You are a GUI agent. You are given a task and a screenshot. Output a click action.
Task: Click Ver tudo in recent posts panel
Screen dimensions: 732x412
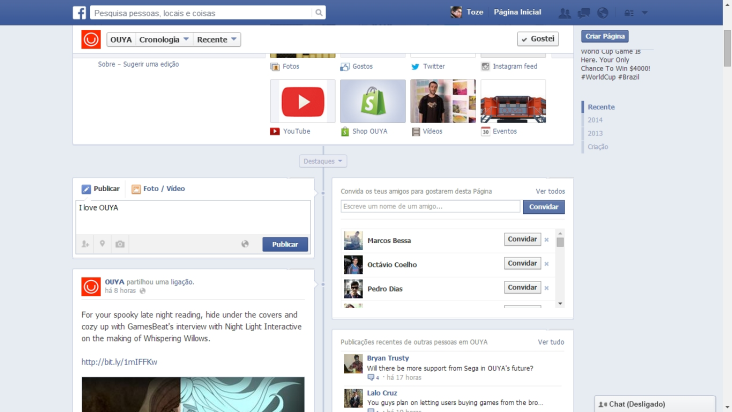tap(551, 342)
